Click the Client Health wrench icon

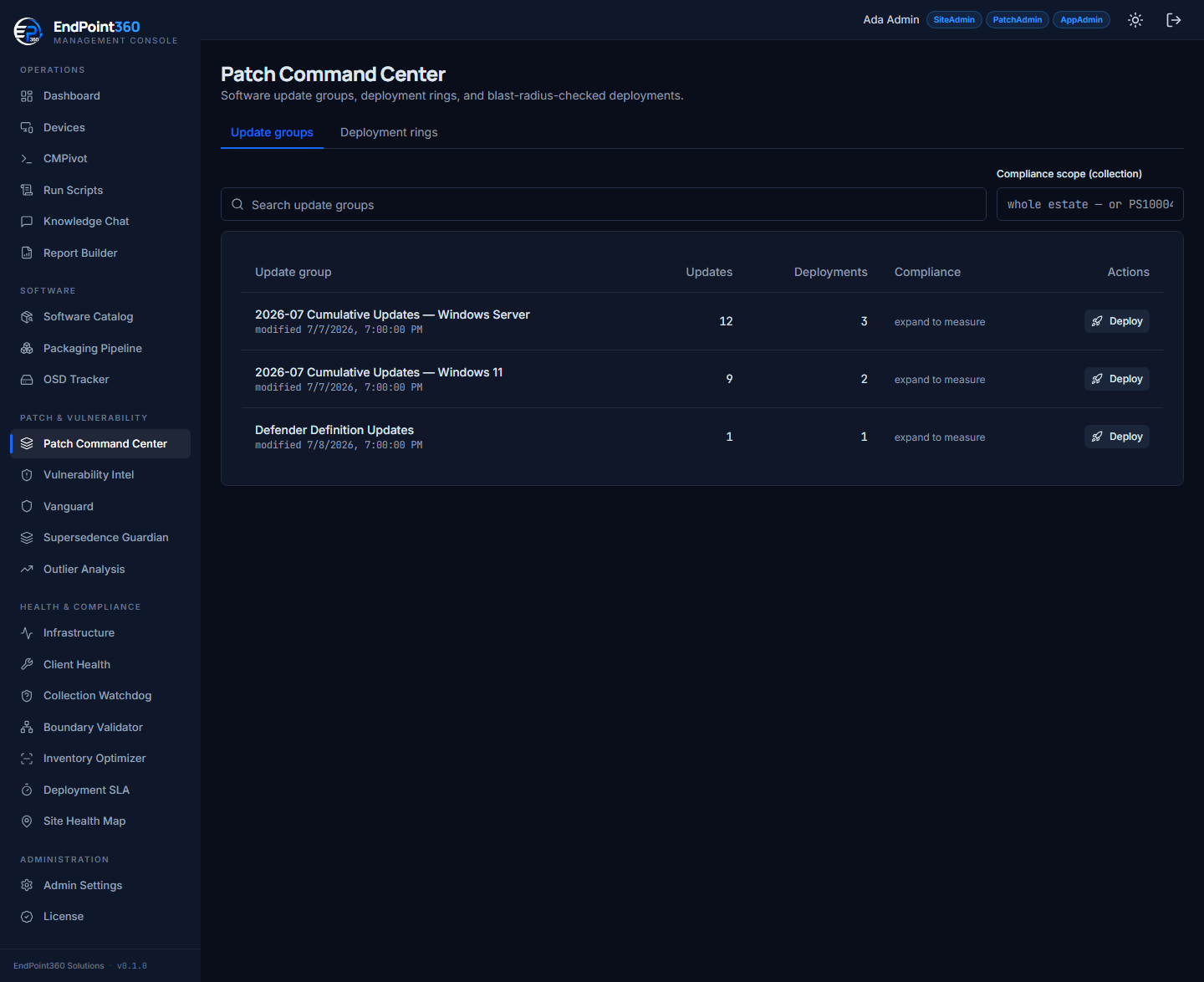click(27, 665)
